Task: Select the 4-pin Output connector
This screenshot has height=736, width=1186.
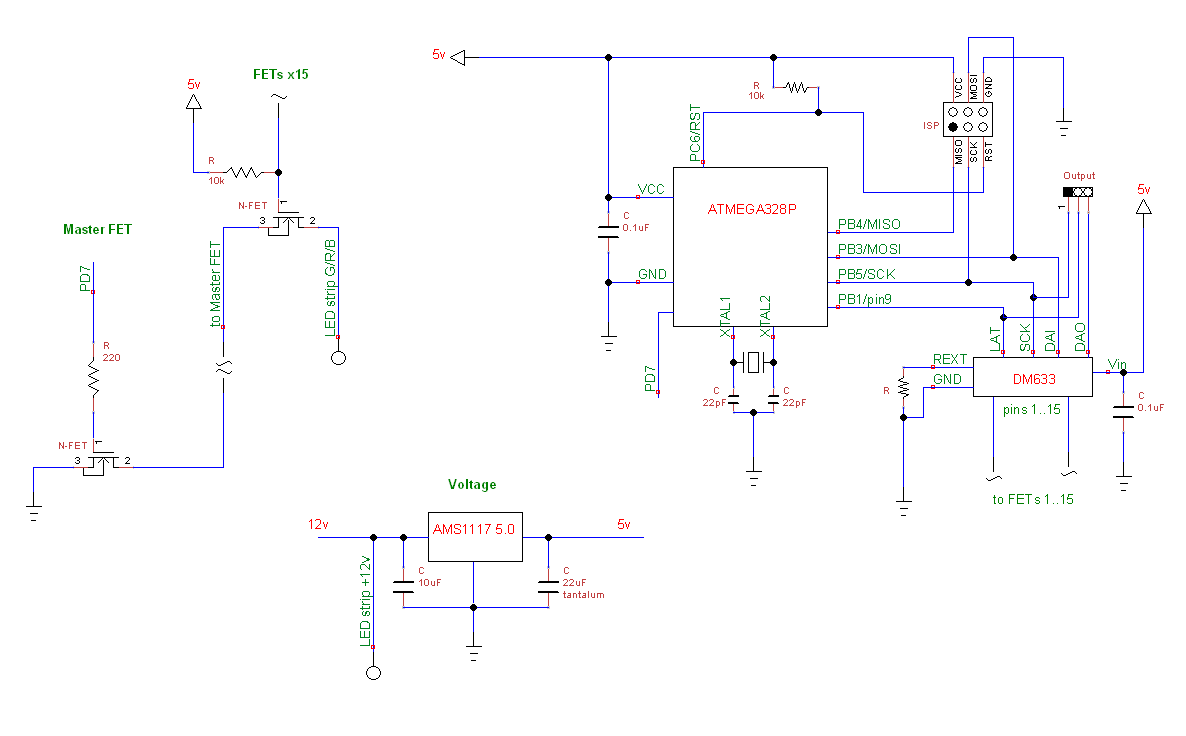Action: pos(1078,190)
